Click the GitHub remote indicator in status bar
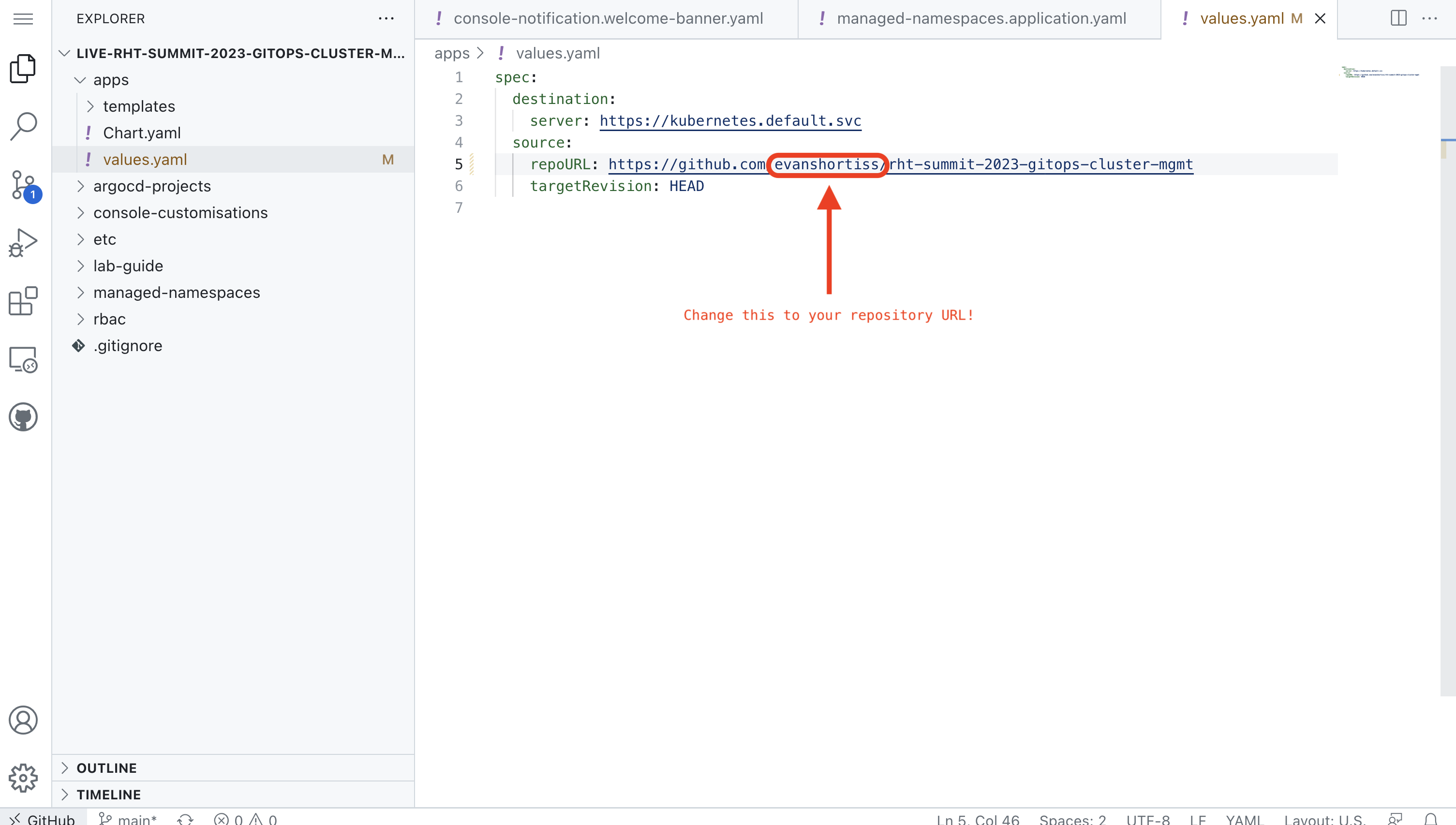The height and width of the screenshot is (825, 1456). pyautogui.click(x=43, y=818)
